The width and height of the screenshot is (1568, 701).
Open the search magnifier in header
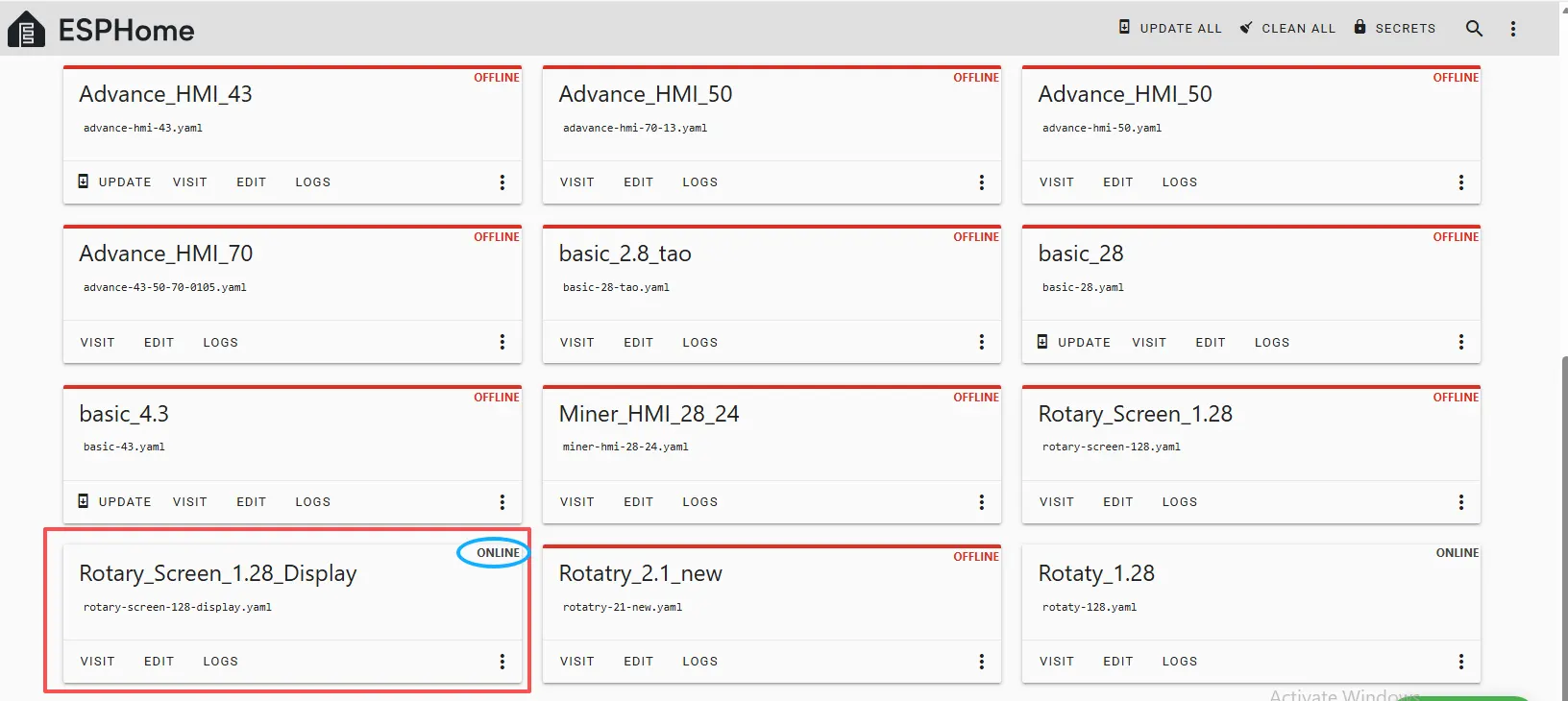(x=1474, y=29)
